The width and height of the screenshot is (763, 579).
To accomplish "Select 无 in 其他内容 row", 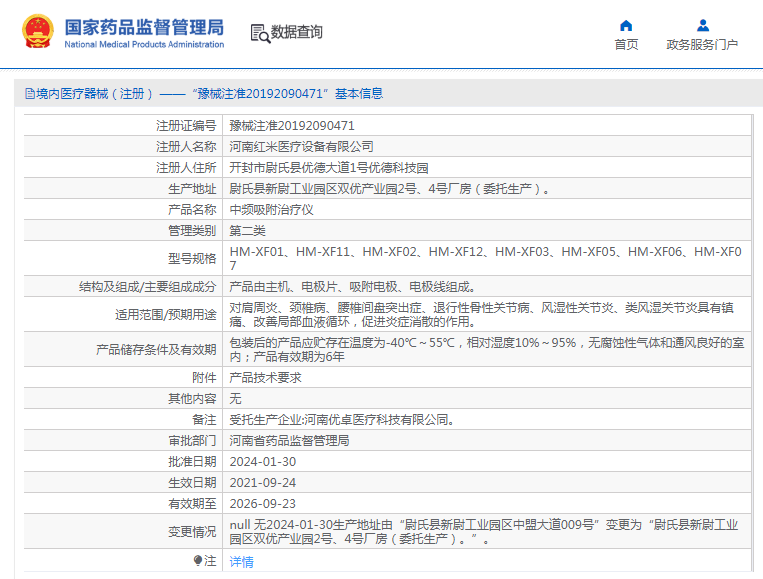I will [235, 398].
